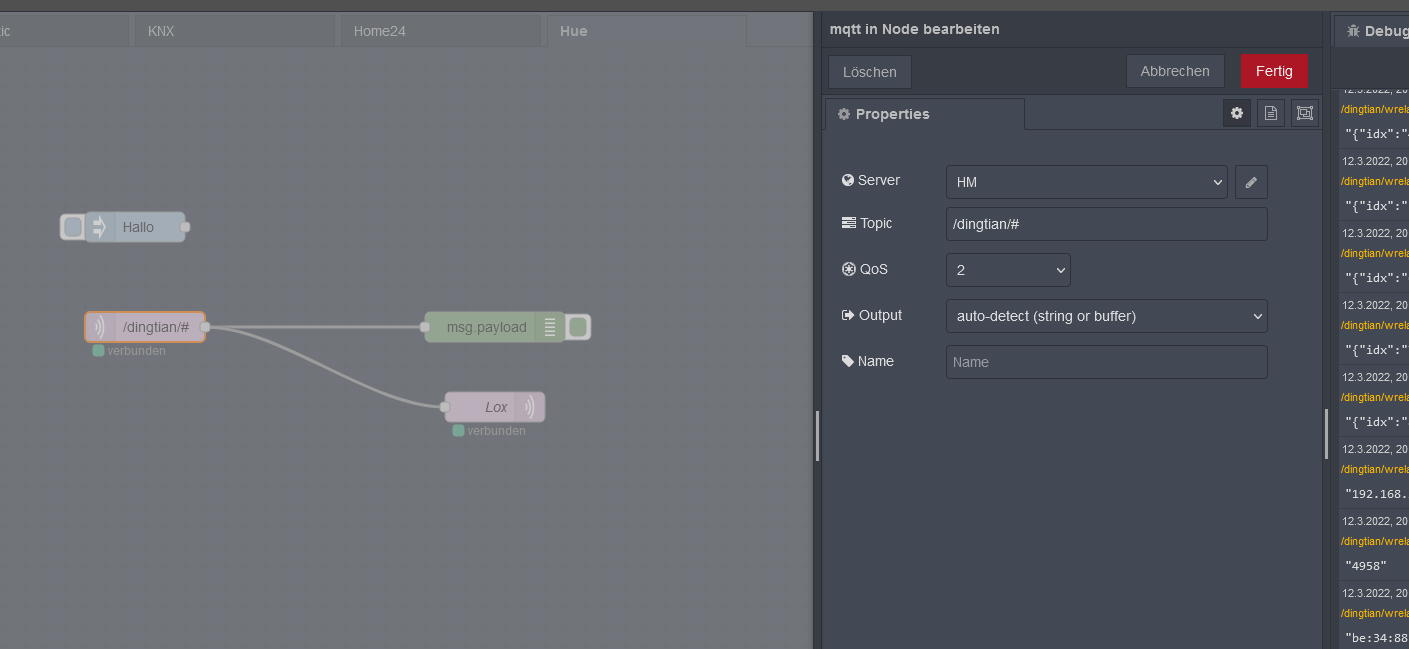Switch to the Home24 flow tab

click(380, 31)
